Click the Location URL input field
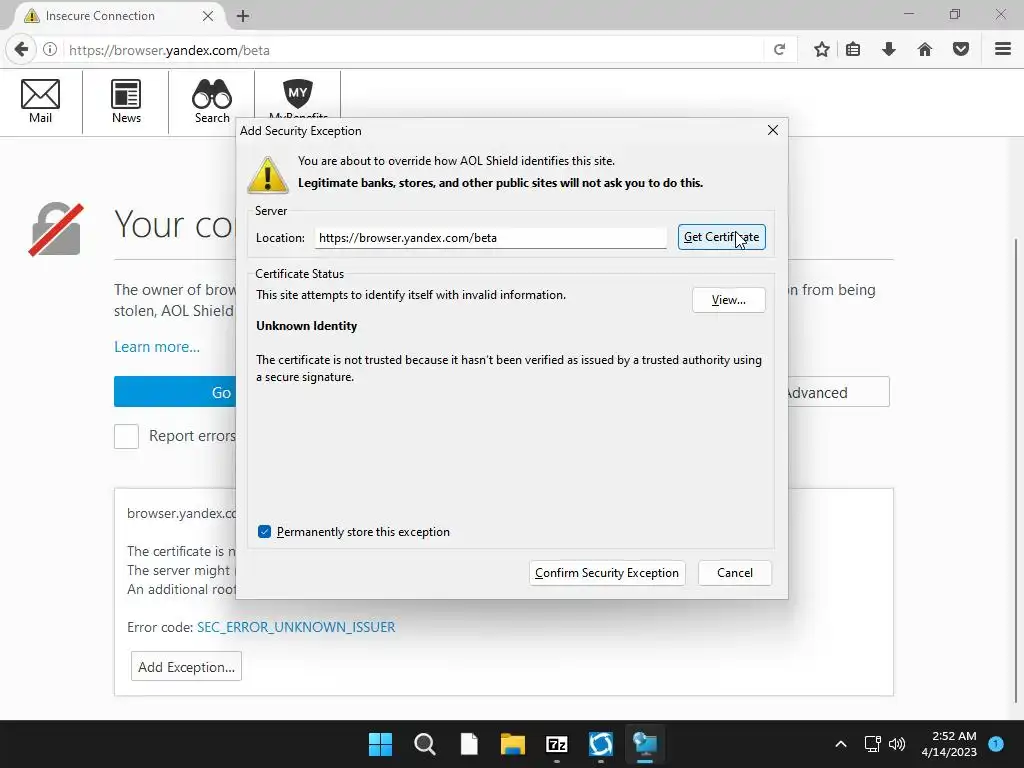Screen dimensions: 1024x768 pyautogui.click(x=490, y=238)
